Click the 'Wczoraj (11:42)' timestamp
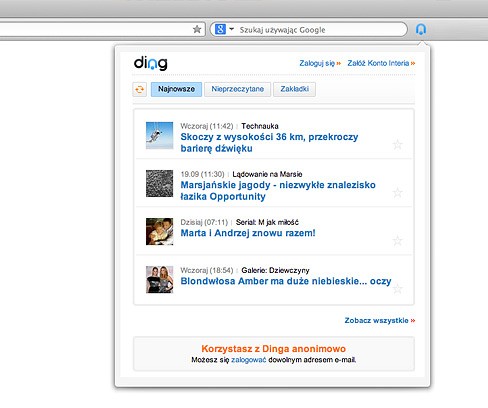This screenshot has width=488, height=408. click(207, 126)
